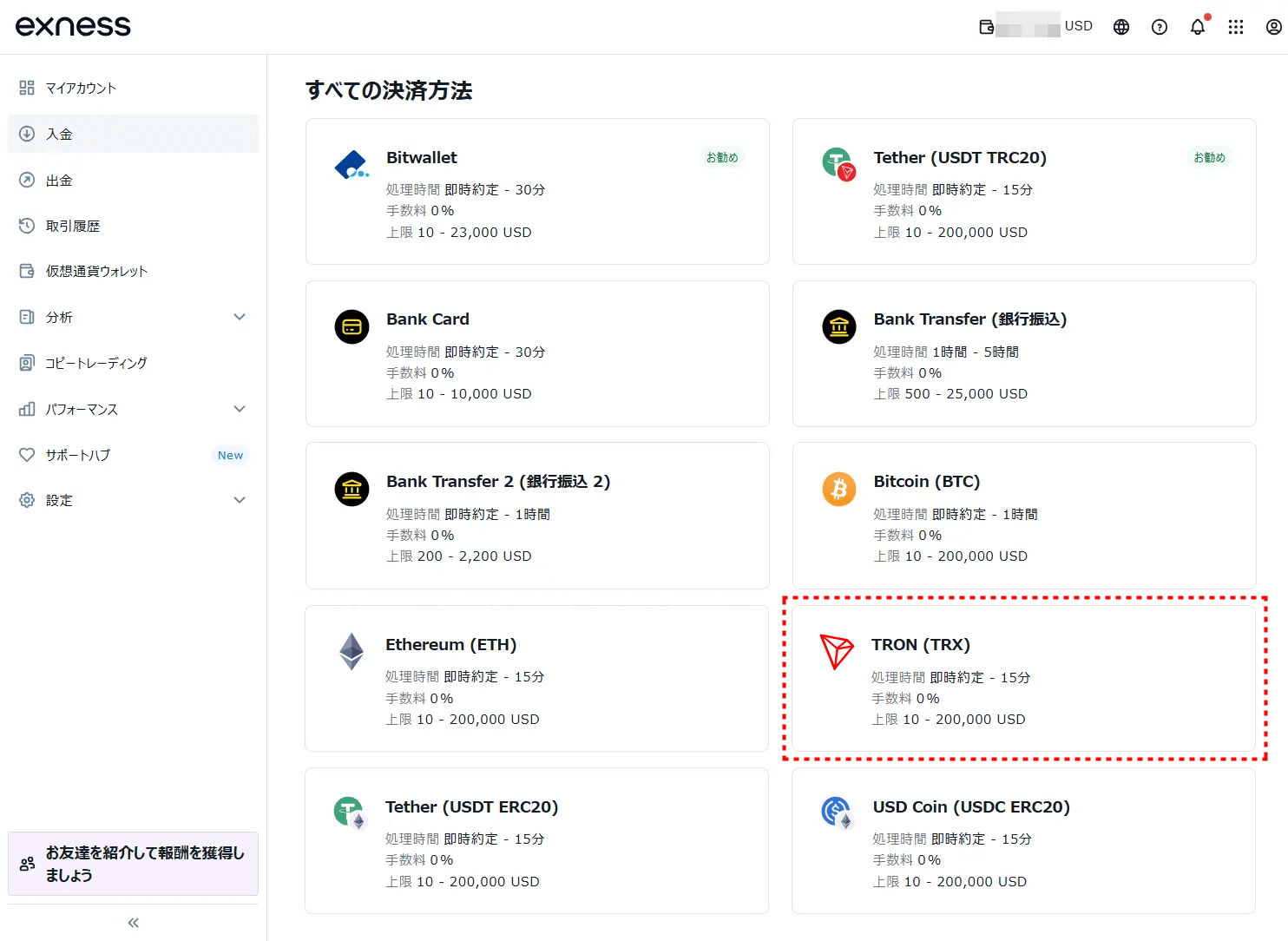The width and height of the screenshot is (1288, 941).
Task: Choose Tether (USDT TRC20) payment title
Action: [x=960, y=157]
